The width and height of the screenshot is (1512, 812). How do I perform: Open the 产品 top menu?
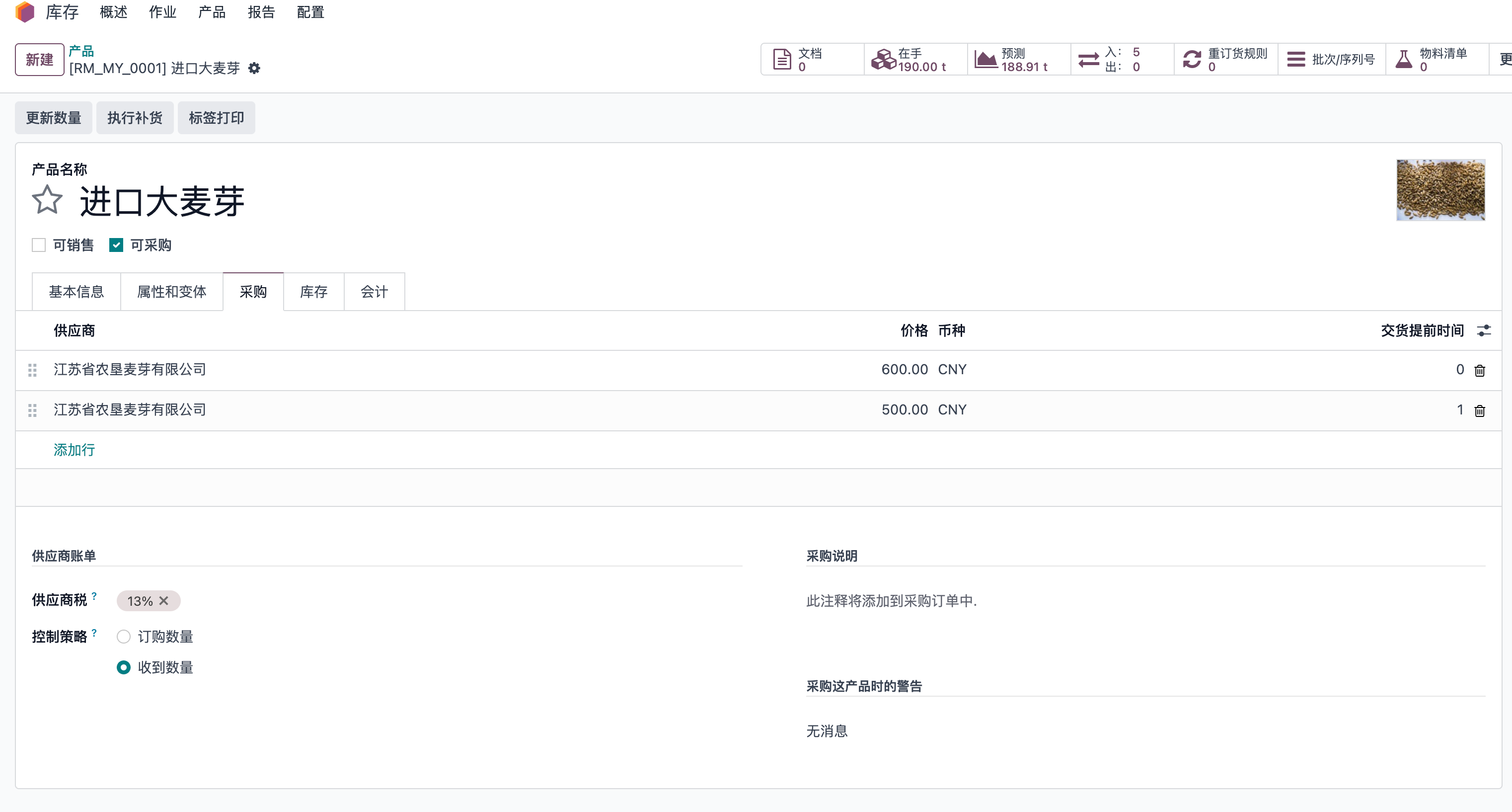[x=212, y=12]
